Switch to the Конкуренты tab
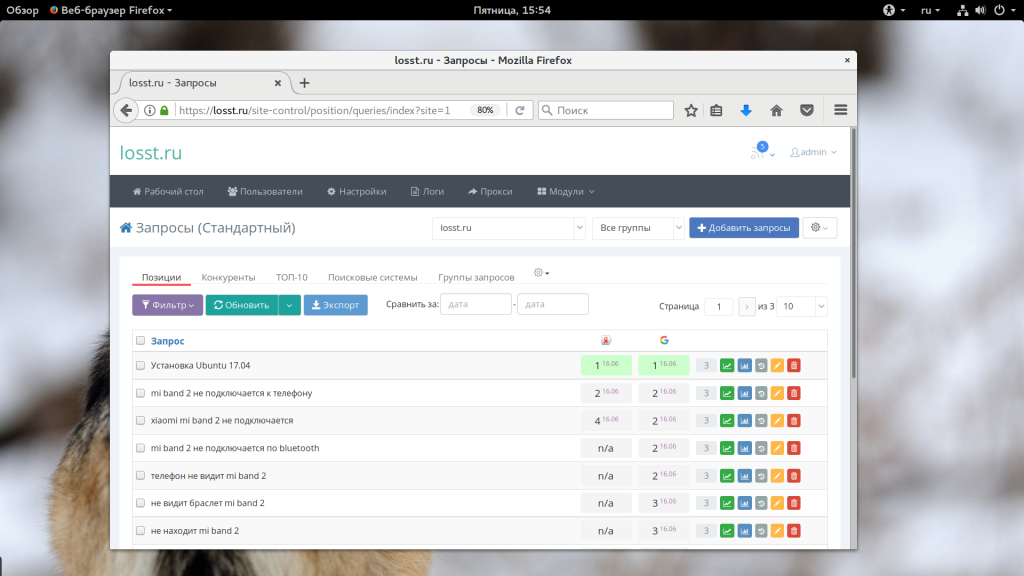The image size is (1024, 576). [x=228, y=277]
